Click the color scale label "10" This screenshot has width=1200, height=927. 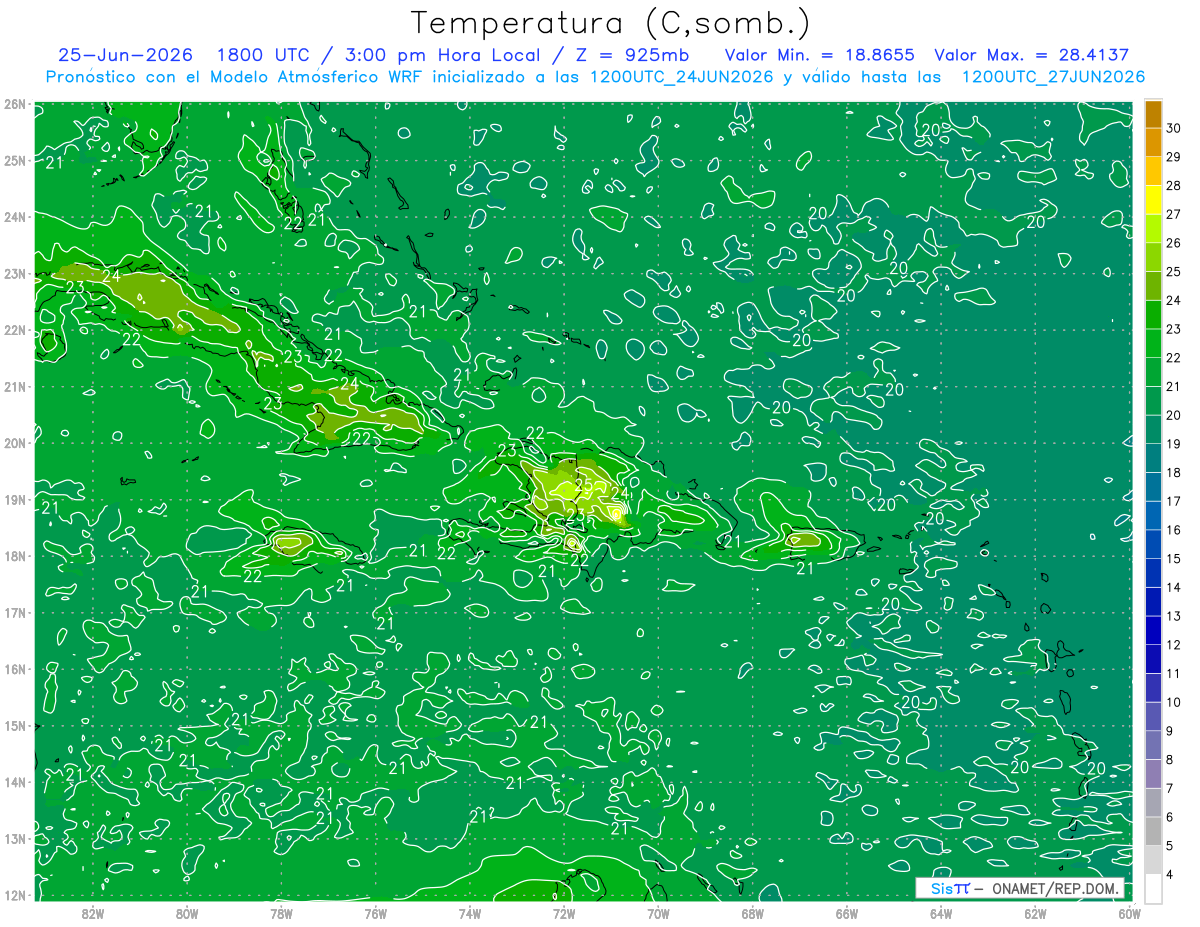pyautogui.click(x=1174, y=702)
